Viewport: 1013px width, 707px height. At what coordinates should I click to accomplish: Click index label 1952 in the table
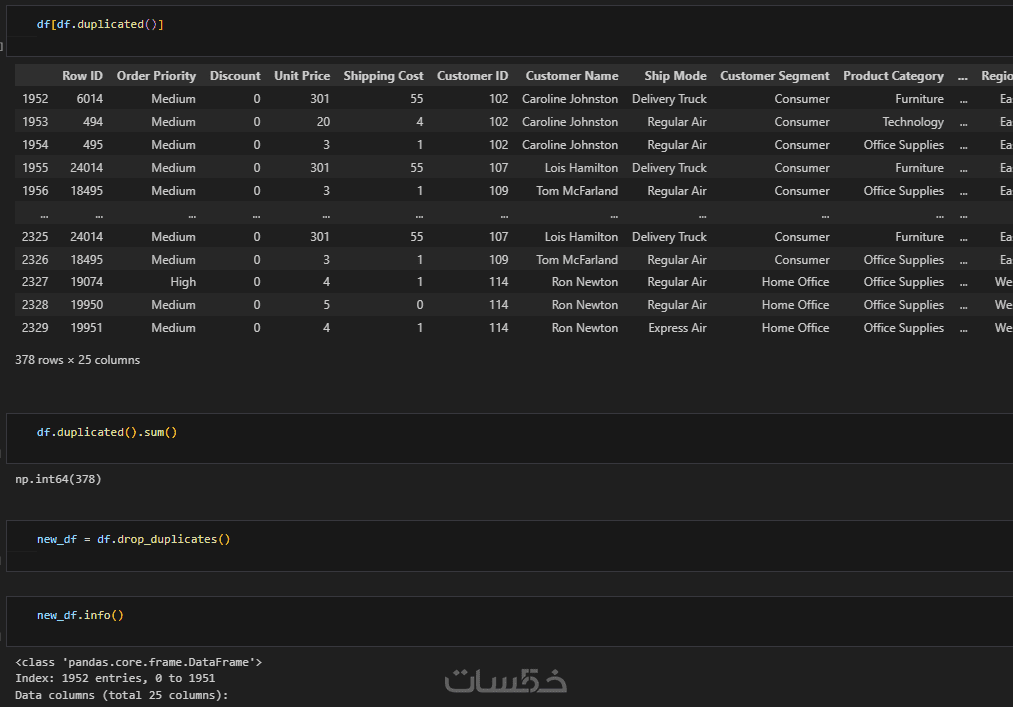point(35,99)
